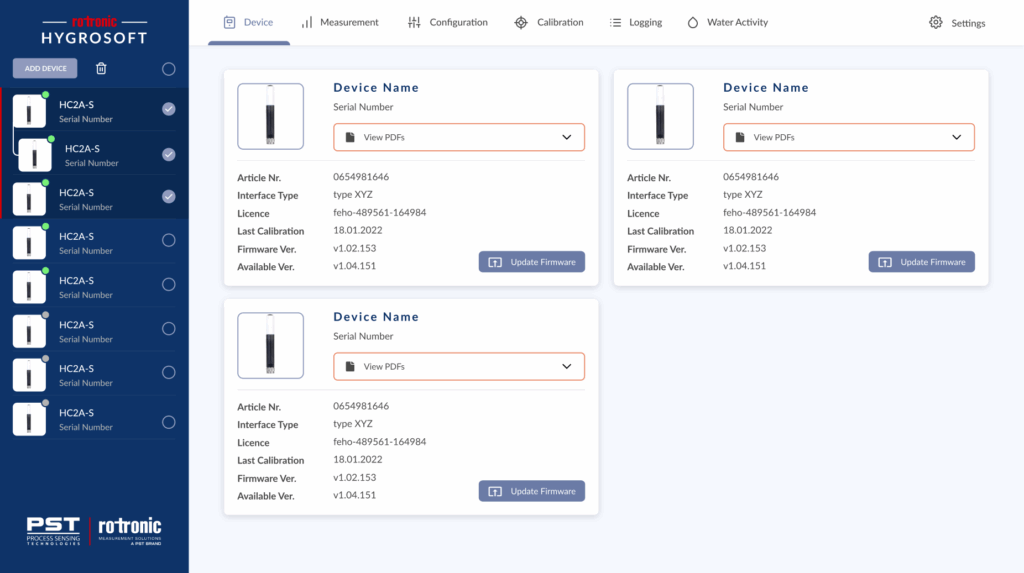Check the fourth HC2A-S device circle
Viewport: 1024px width, 573px height.
pos(168,240)
